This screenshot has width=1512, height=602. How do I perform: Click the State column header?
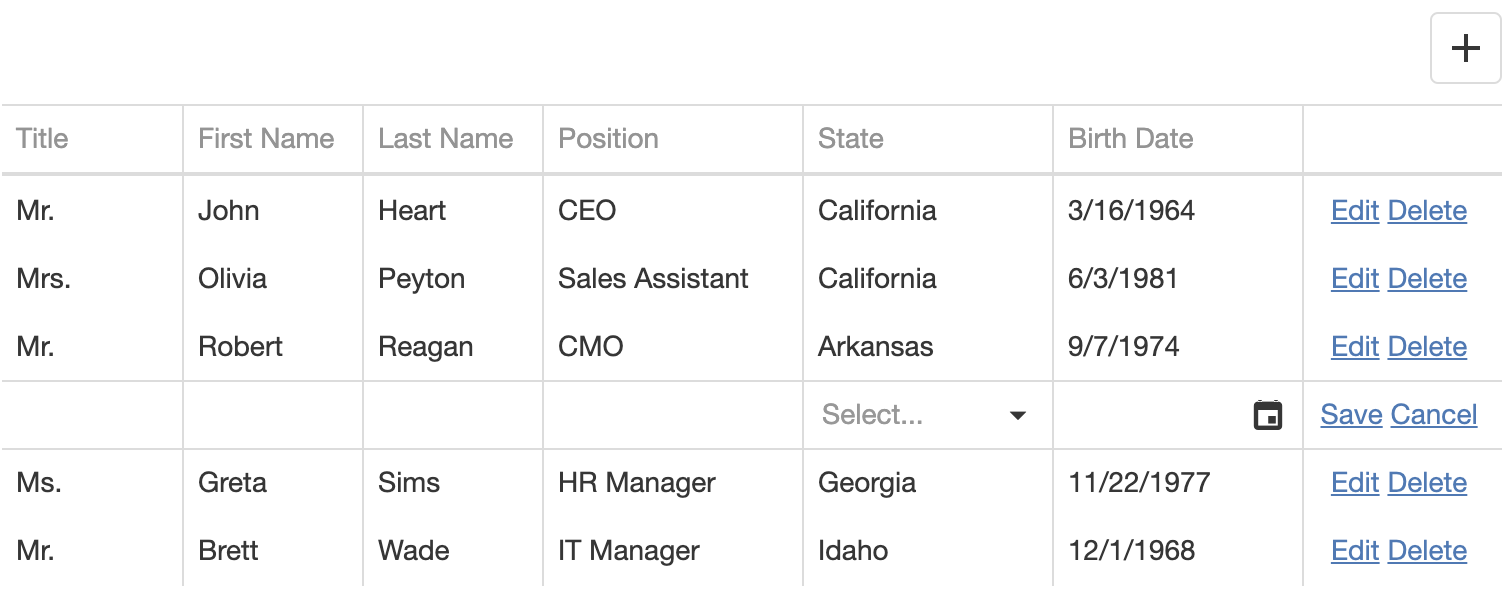pos(851,139)
